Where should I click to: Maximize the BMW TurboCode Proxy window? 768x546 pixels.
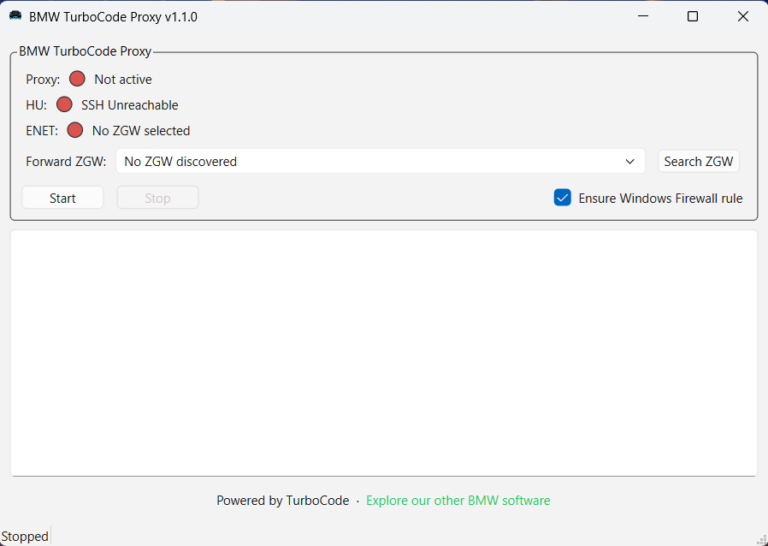693,16
